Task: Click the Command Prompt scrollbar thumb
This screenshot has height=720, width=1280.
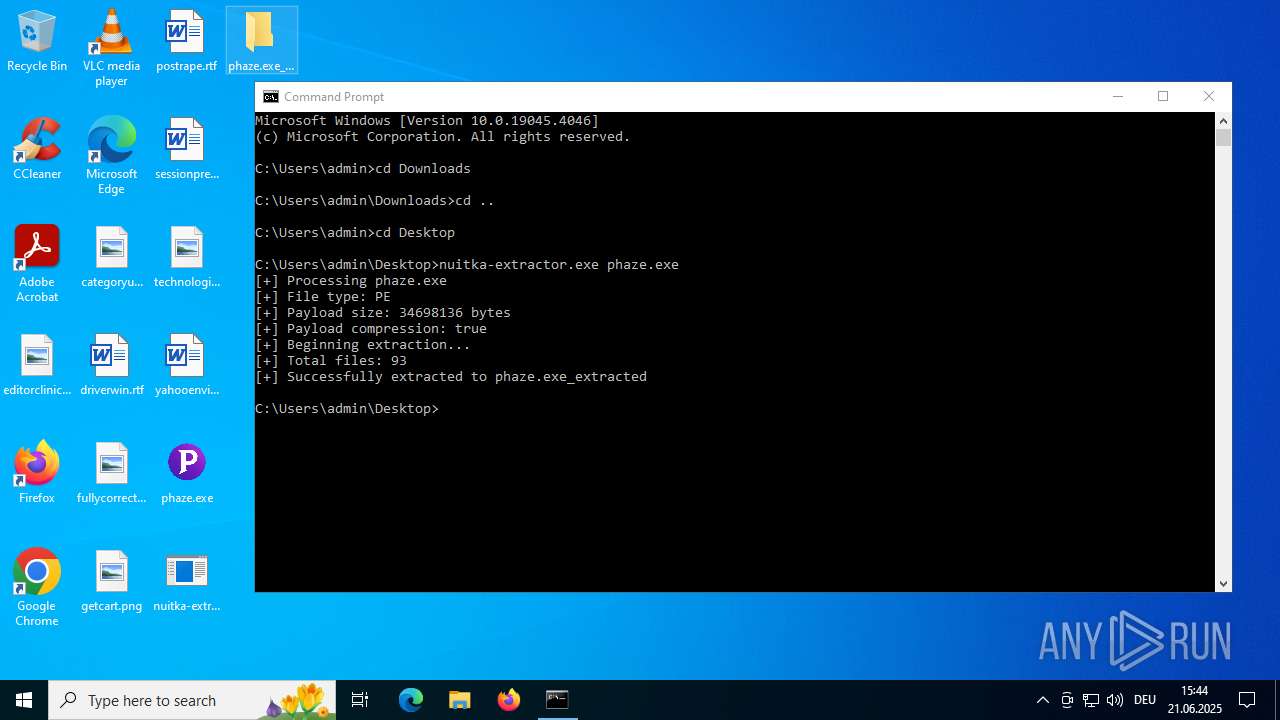Action: (x=1223, y=137)
